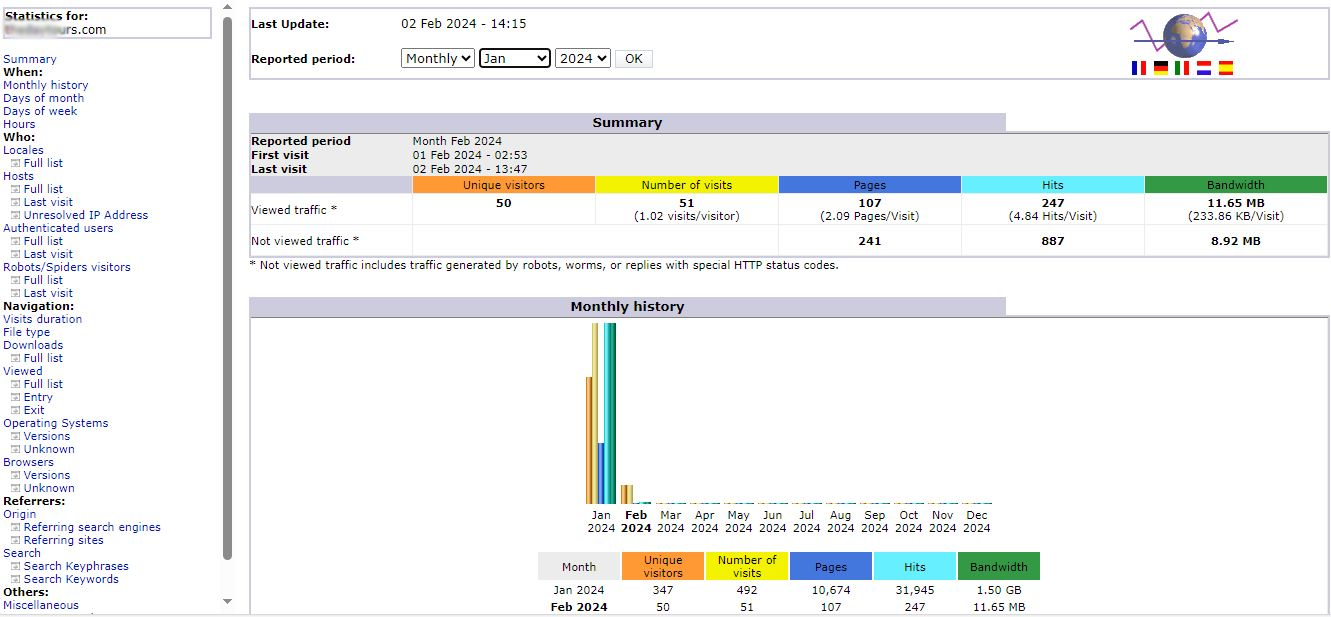Open the Authenticated users report
Viewport: 1331px width, 617px height.
coord(58,228)
